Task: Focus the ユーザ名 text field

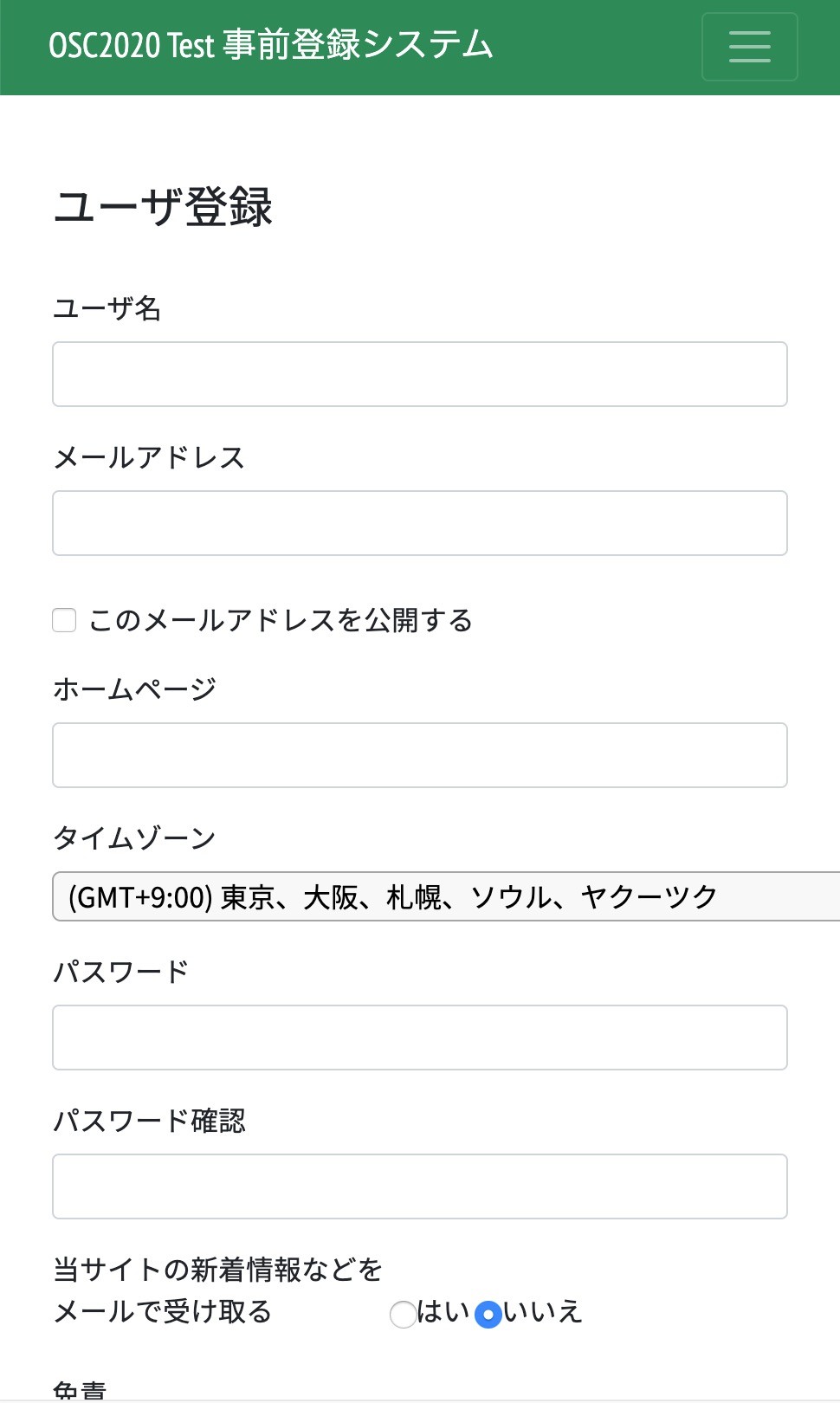Action: tap(419, 374)
